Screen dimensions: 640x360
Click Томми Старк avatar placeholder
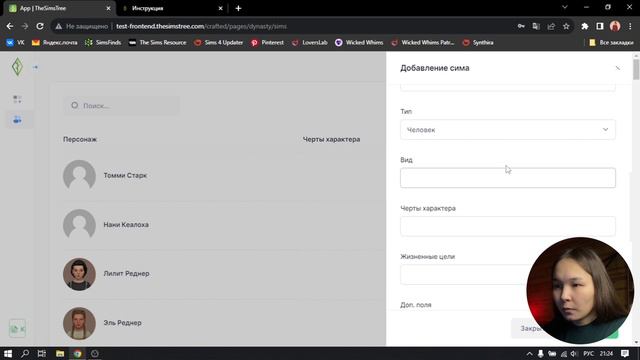pyautogui.click(x=79, y=176)
